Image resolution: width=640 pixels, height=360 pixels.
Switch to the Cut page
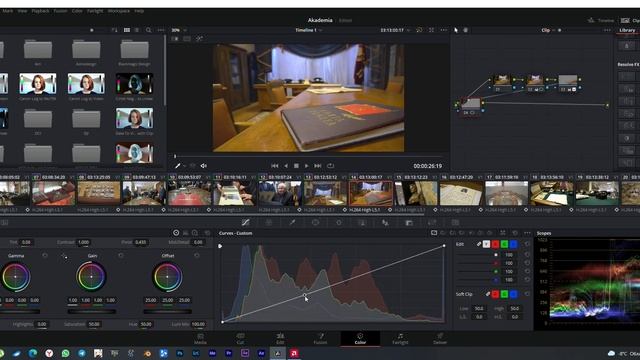pyautogui.click(x=240, y=338)
